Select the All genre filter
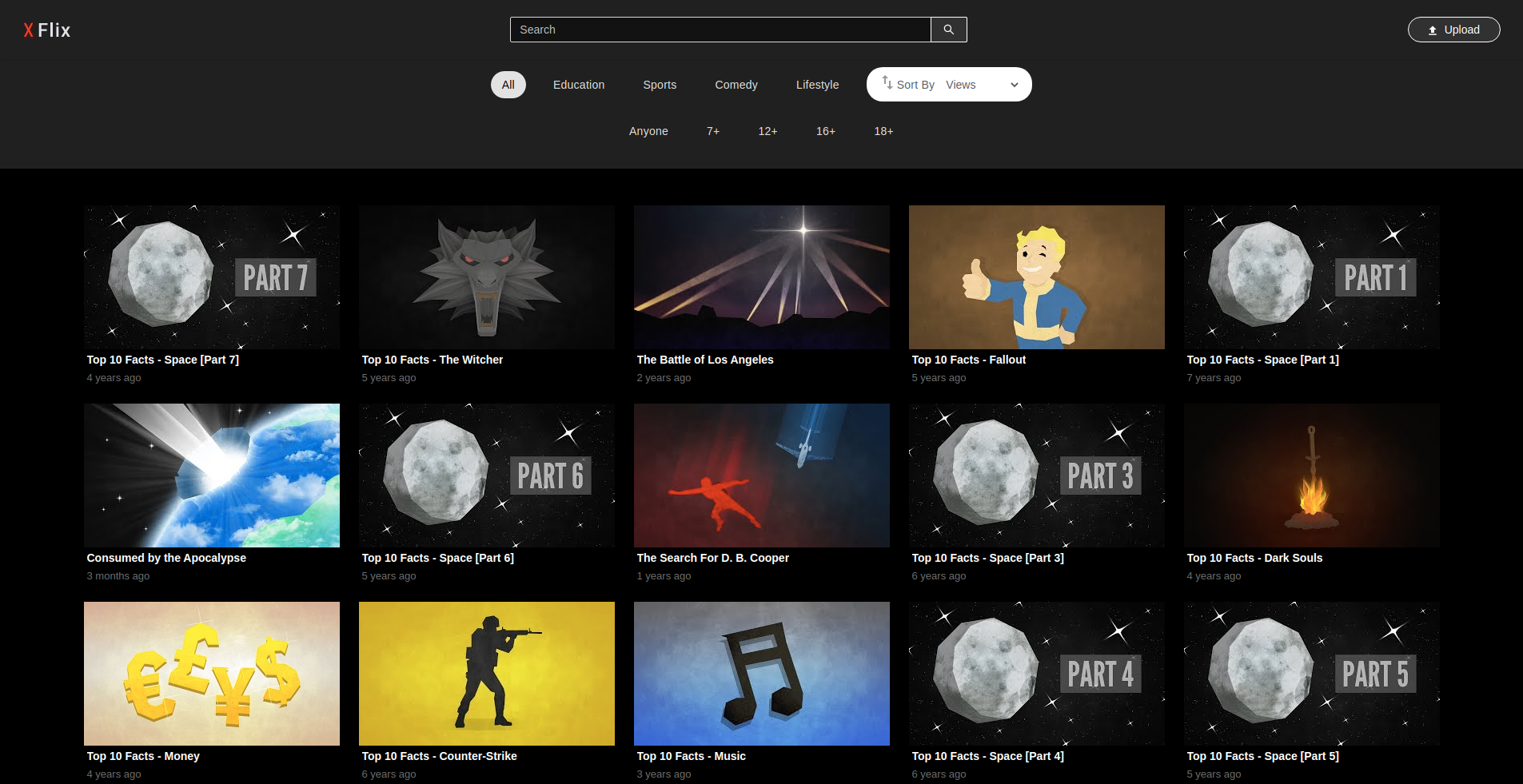1523x784 pixels. [x=508, y=85]
